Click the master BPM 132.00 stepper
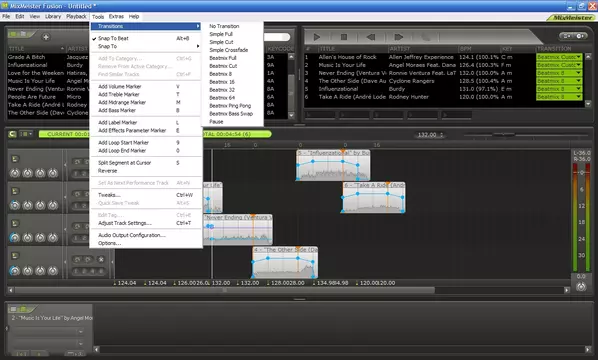Screen dimensions: 598x360 coord(442,135)
